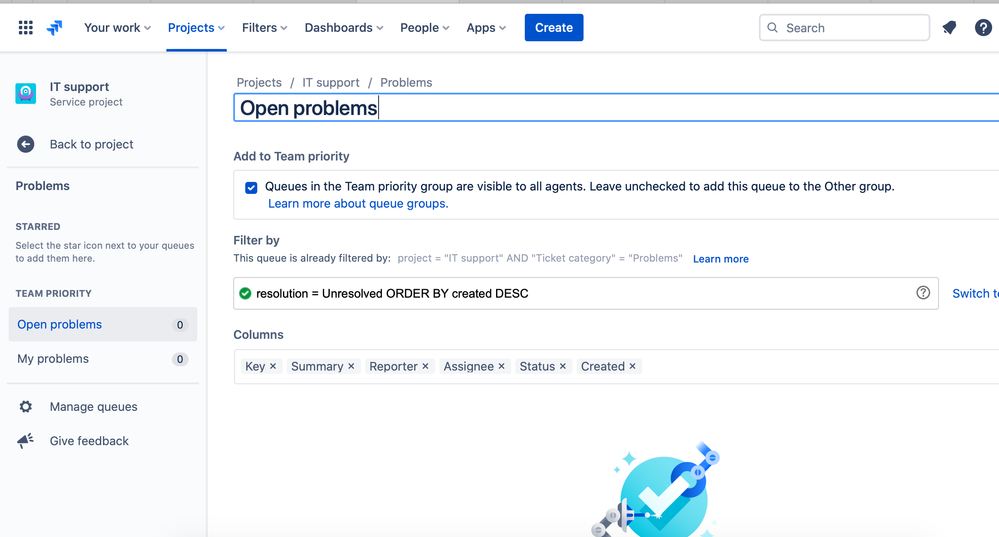Expand the Apps menu
Image resolution: width=999 pixels, height=537 pixels.
(x=486, y=27)
